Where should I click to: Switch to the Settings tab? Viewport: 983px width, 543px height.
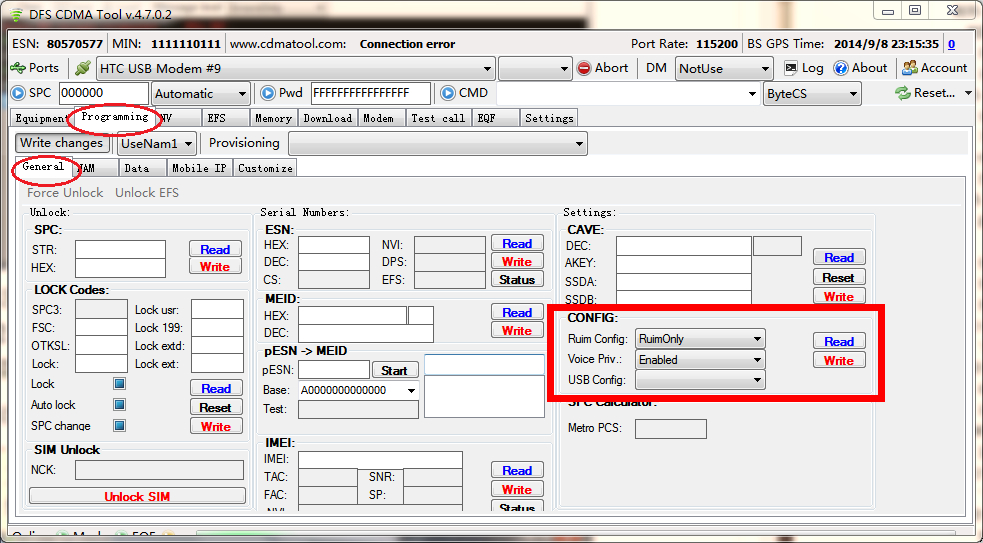click(x=549, y=118)
